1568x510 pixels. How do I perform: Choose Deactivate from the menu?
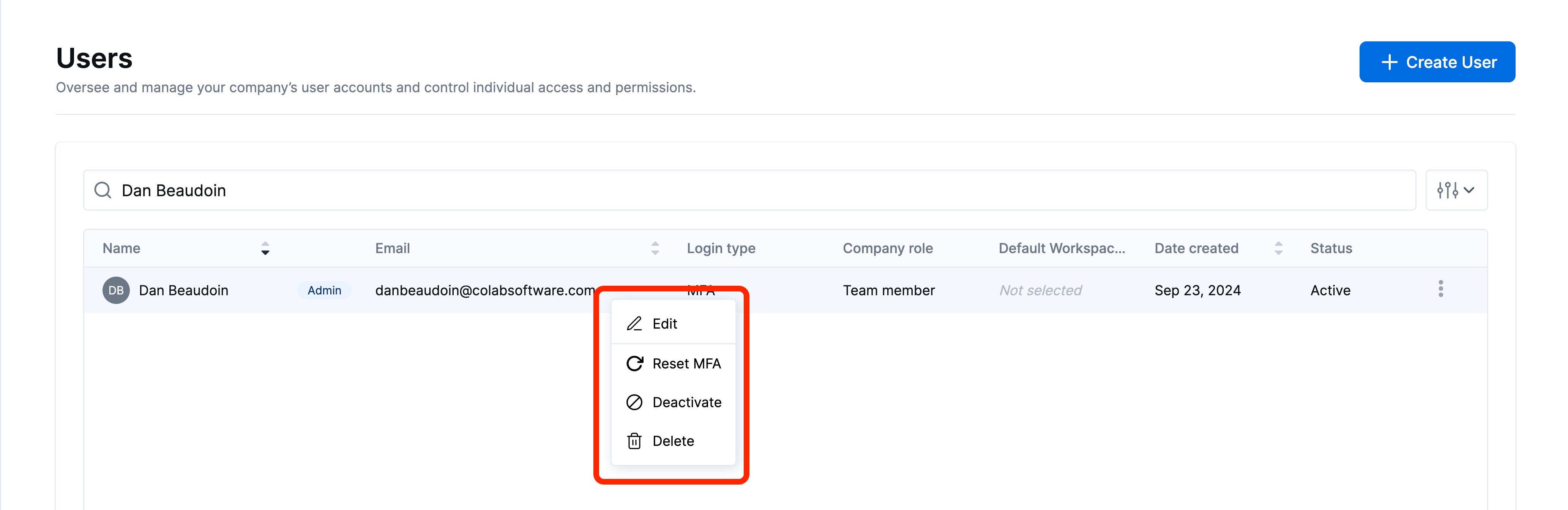[x=673, y=402]
